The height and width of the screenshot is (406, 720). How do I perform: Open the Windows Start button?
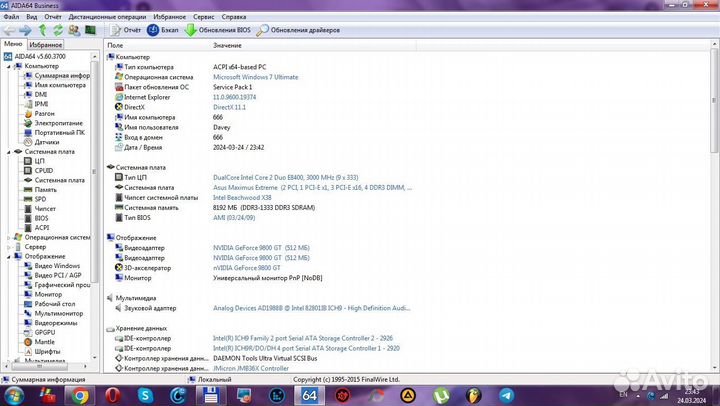13,395
